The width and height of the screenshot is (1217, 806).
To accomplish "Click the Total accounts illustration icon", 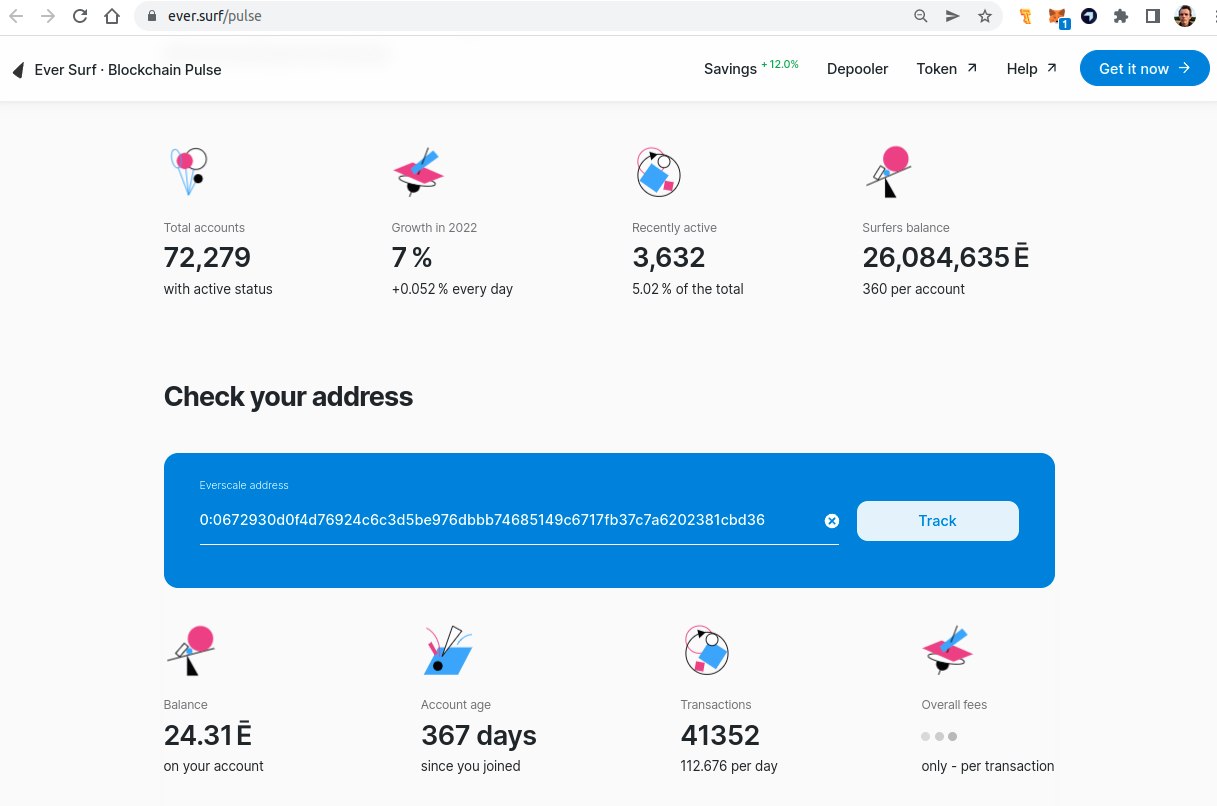I will coord(188,170).
